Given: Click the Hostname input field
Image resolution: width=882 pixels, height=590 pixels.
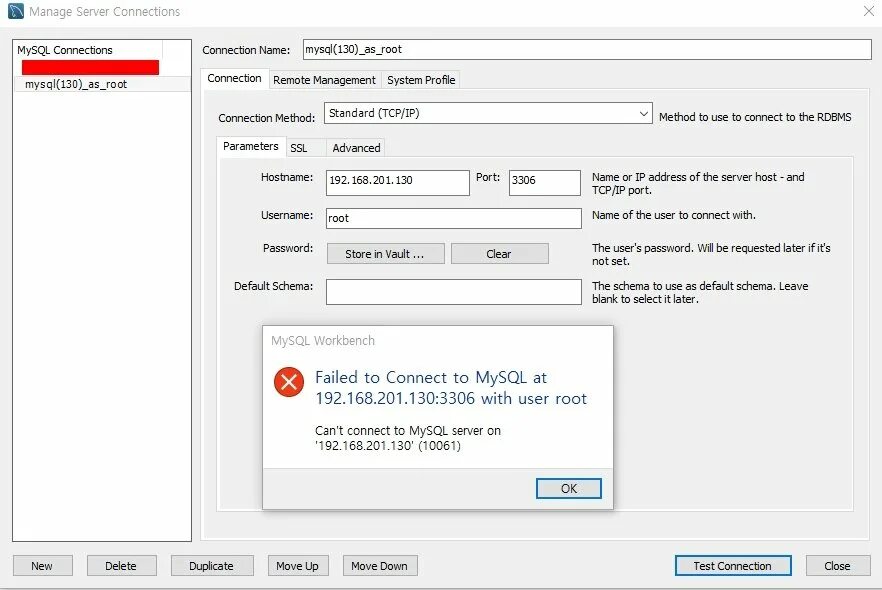Looking at the screenshot, I should coord(397,183).
